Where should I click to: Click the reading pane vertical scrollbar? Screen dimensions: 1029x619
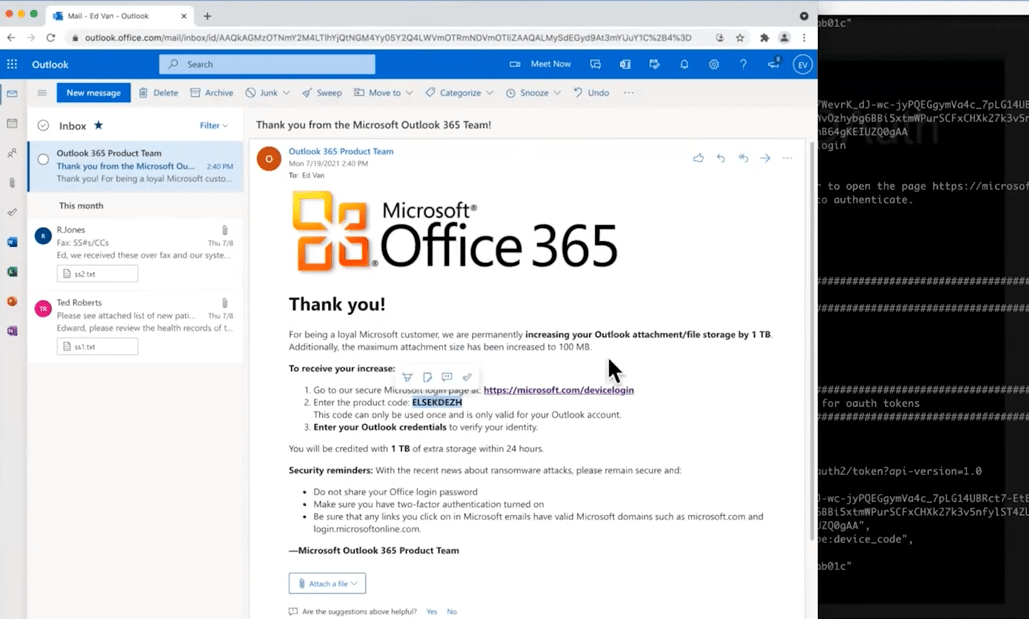(812, 341)
